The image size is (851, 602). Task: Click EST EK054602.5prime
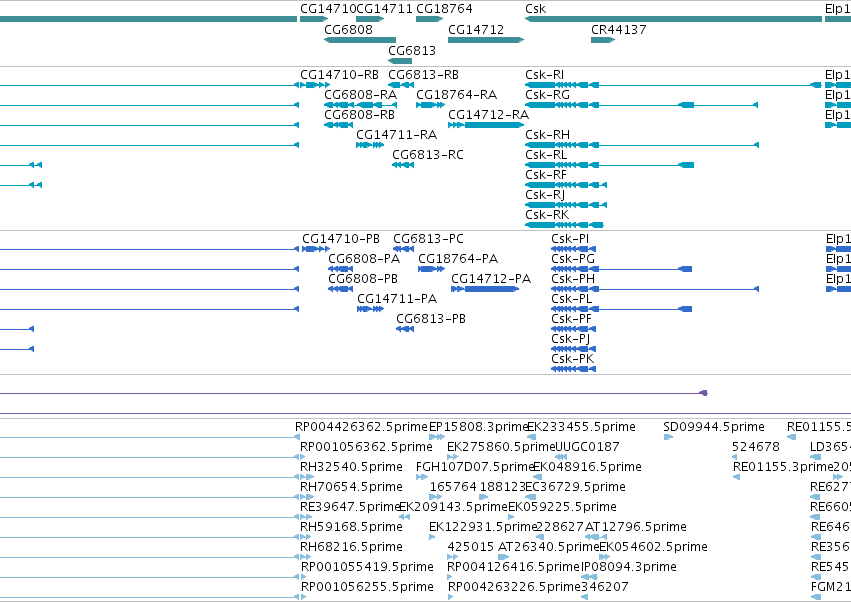[x=653, y=548]
